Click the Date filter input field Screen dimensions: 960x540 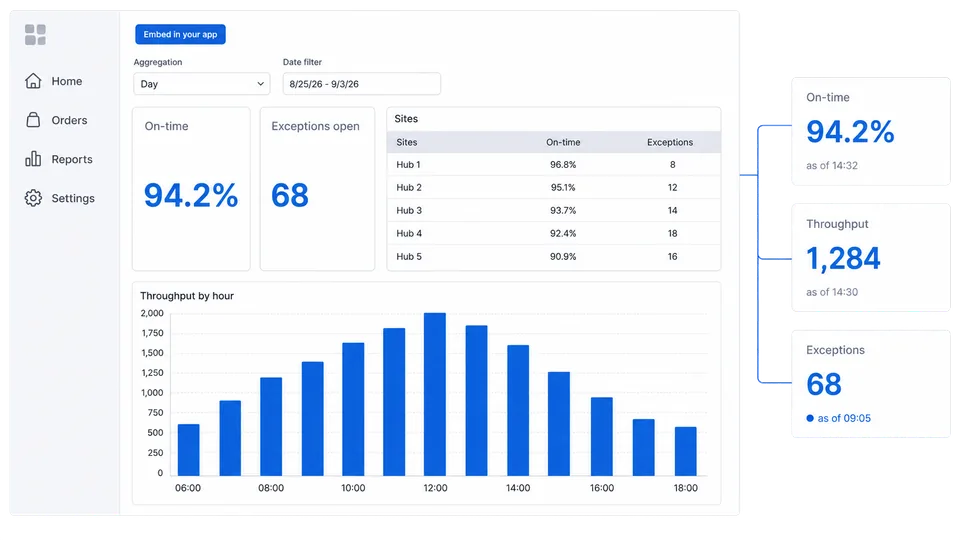pyautogui.click(x=361, y=84)
